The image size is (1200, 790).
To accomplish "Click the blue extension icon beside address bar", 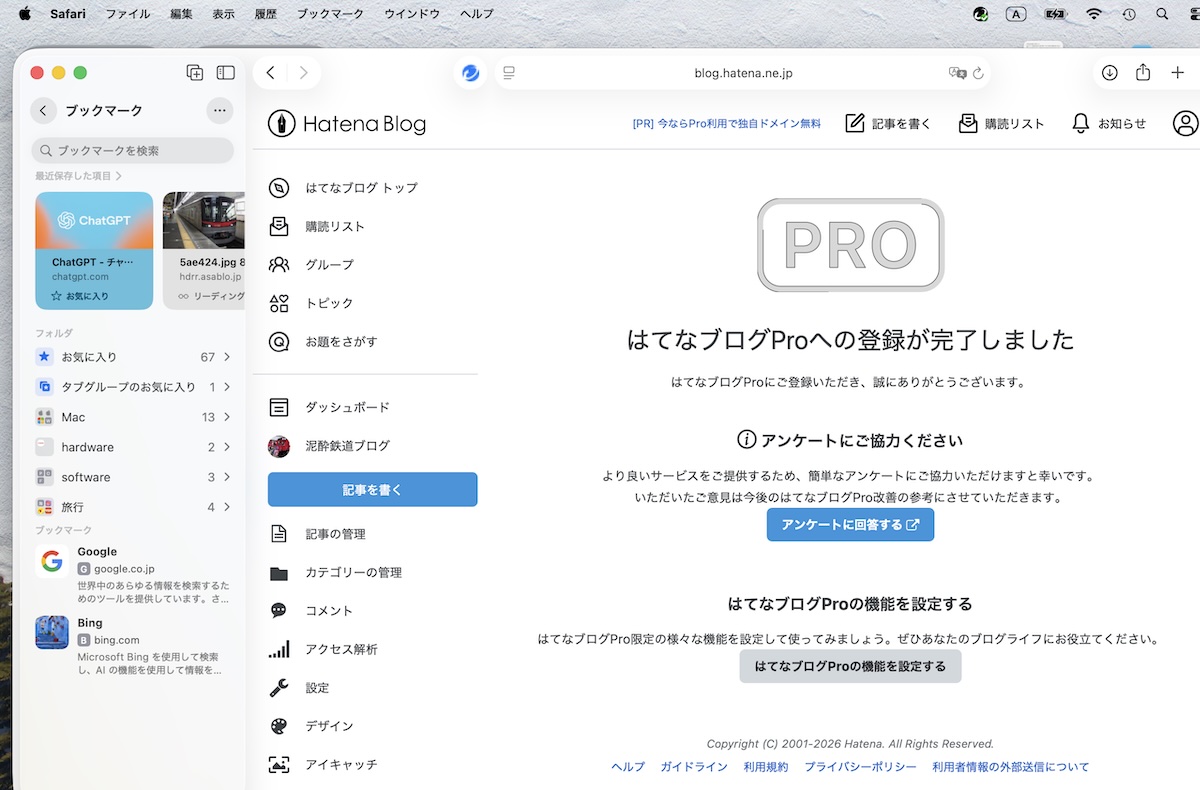I will pyautogui.click(x=471, y=73).
